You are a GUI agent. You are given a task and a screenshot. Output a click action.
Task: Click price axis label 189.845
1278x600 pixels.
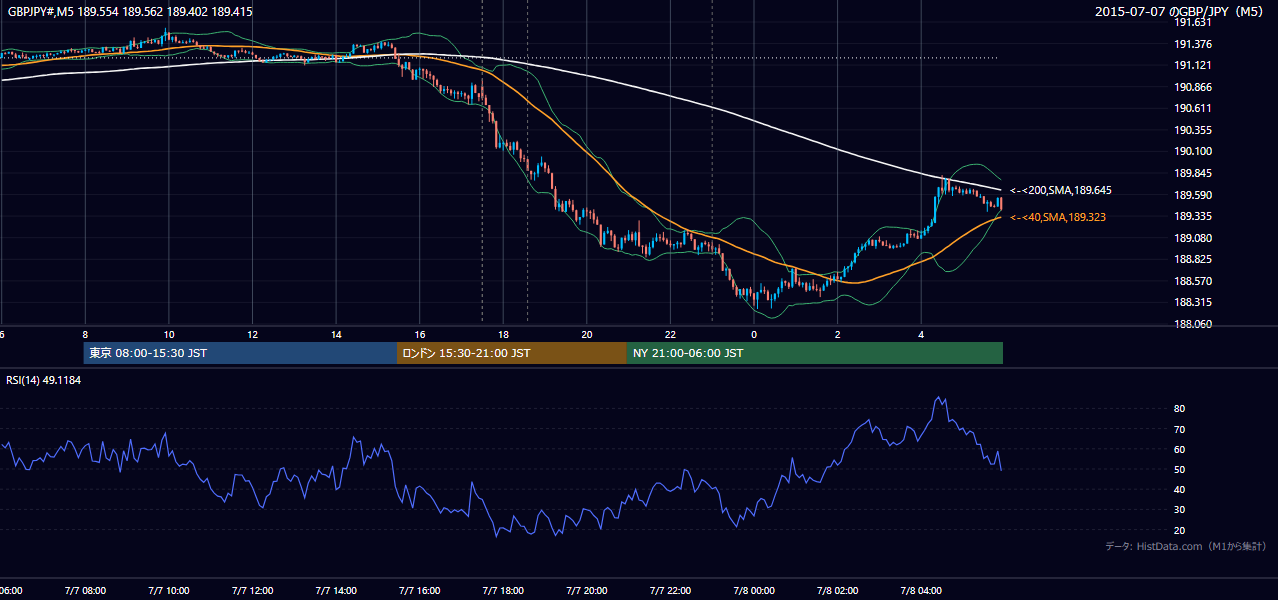(1193, 173)
